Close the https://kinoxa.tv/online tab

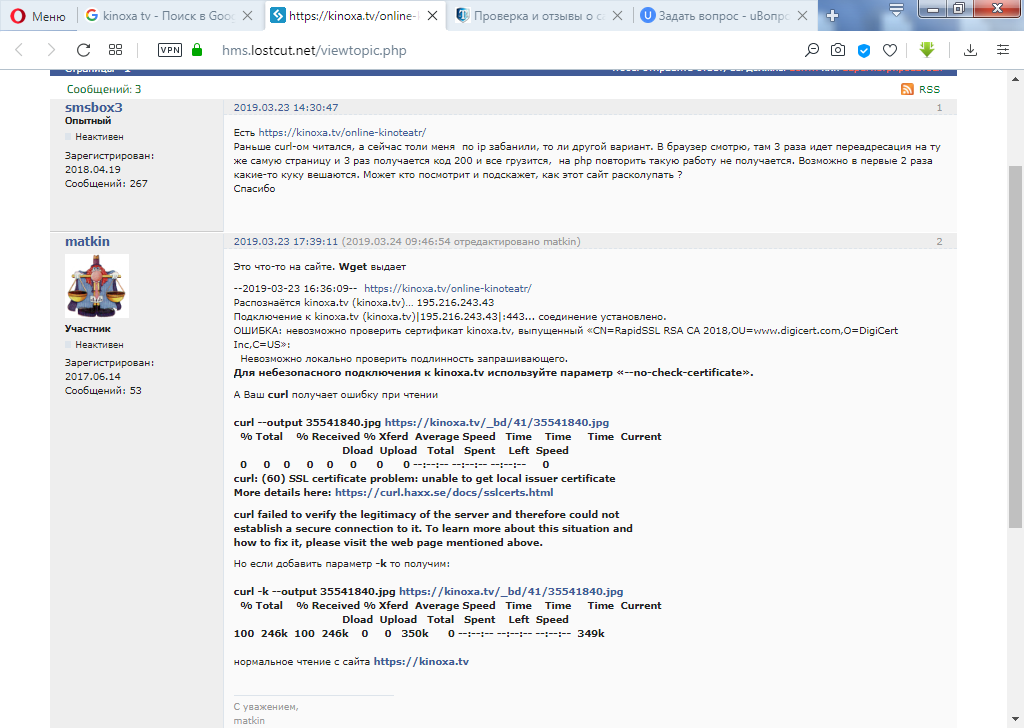[432, 16]
